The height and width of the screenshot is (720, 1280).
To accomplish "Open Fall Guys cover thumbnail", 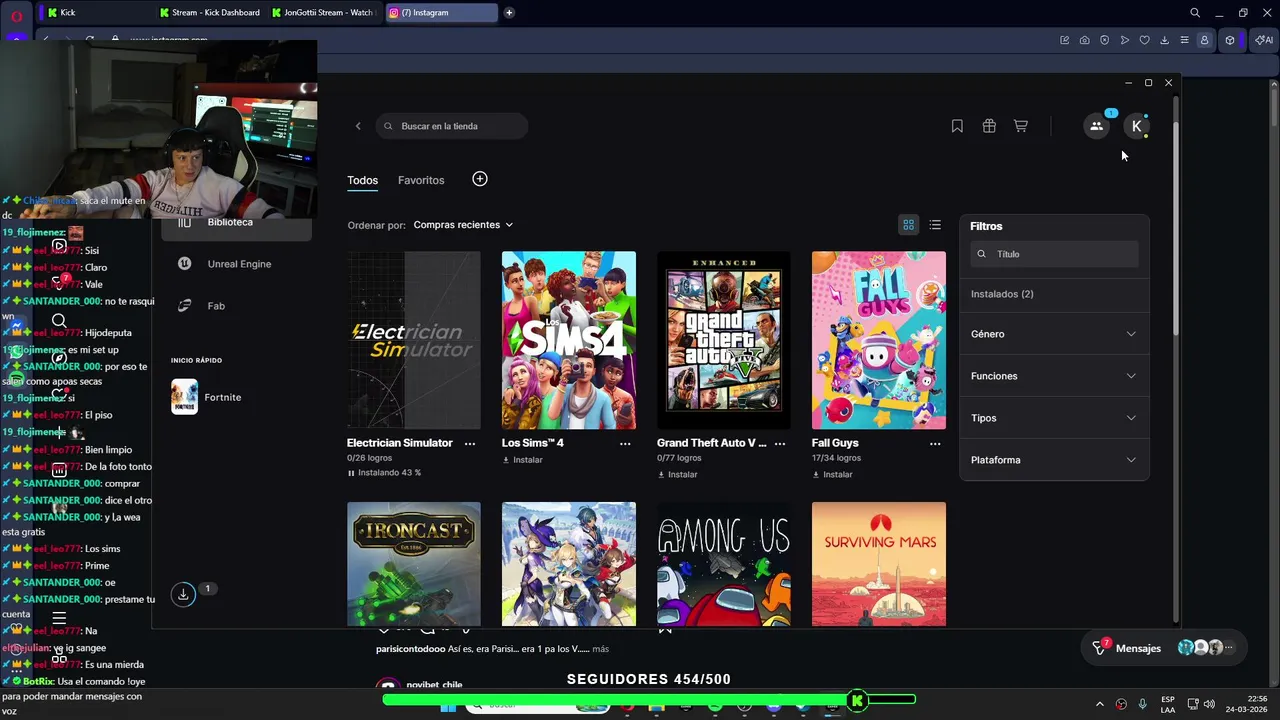I will [879, 340].
